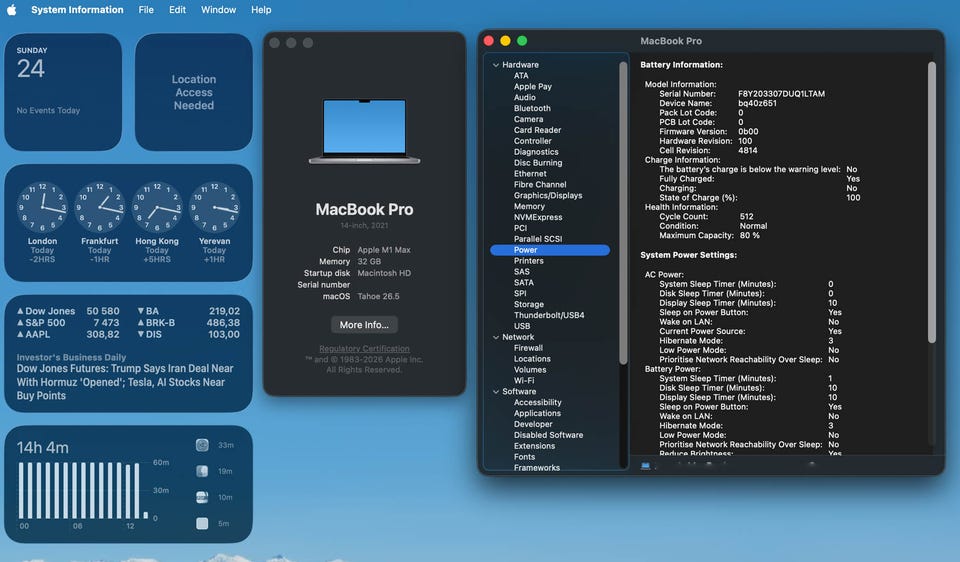Click the More Info... button
The width and height of the screenshot is (960, 562).
[364, 324]
